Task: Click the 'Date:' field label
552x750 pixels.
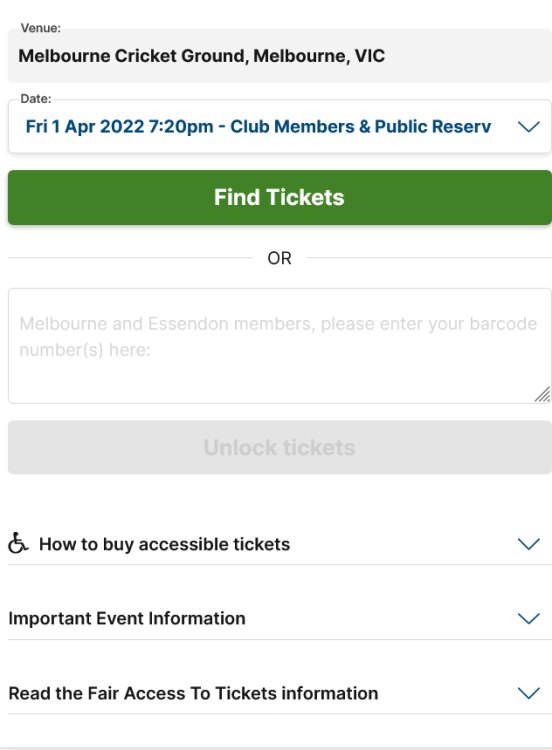Action: tap(36, 99)
